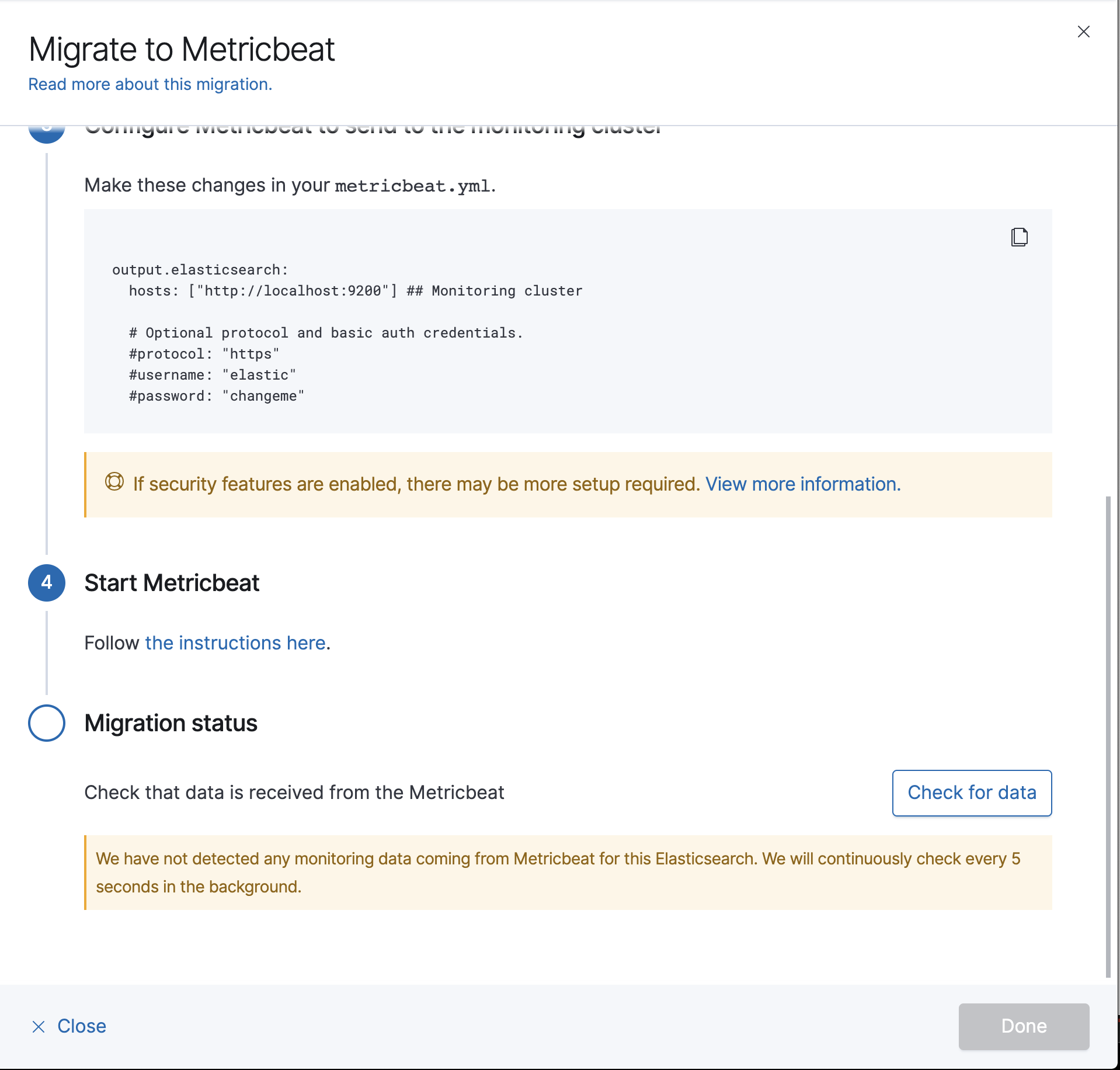1120x1070 pixels.
Task: Open the 'View more information' link
Action: (x=803, y=484)
